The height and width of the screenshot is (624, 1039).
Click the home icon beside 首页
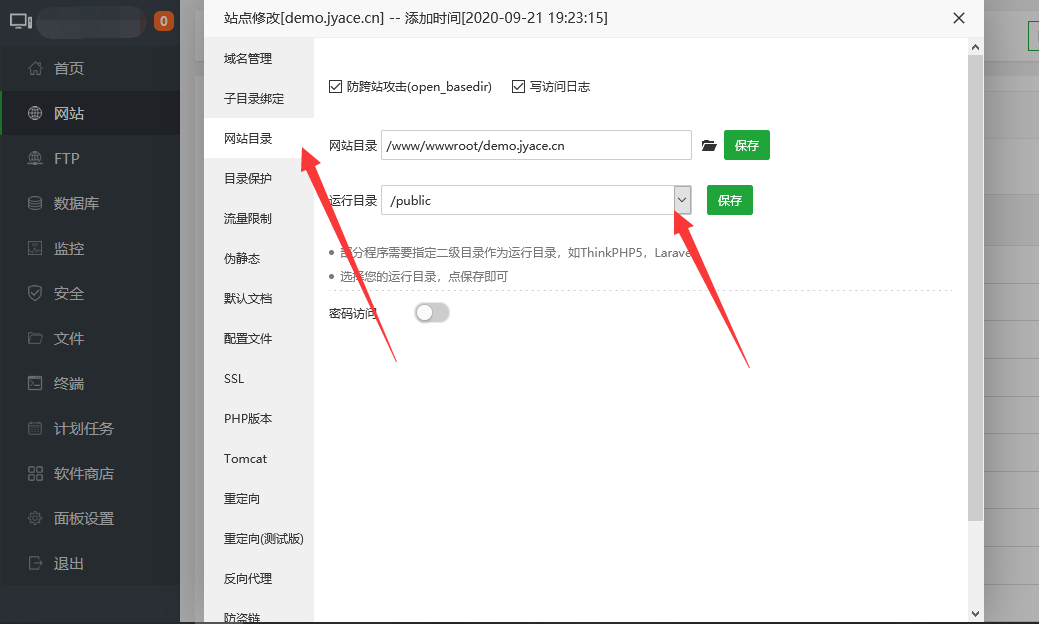pos(35,68)
